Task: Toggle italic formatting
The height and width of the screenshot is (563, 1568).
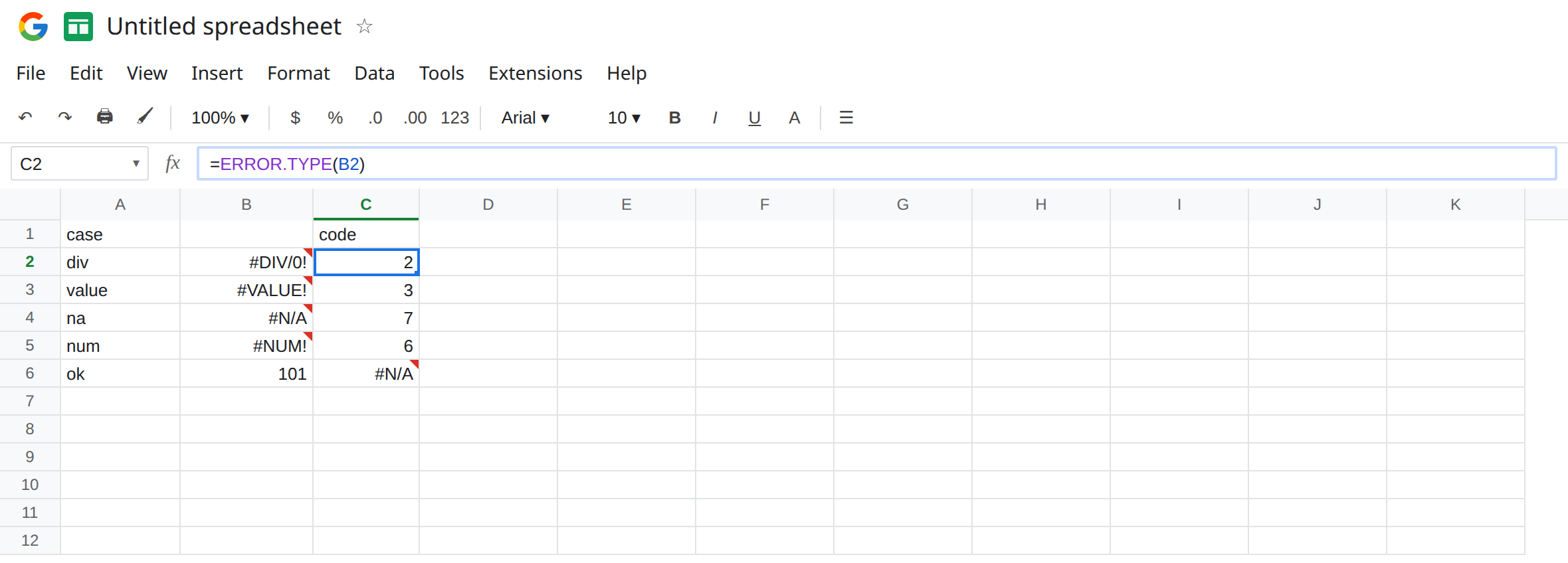Action: 714,118
